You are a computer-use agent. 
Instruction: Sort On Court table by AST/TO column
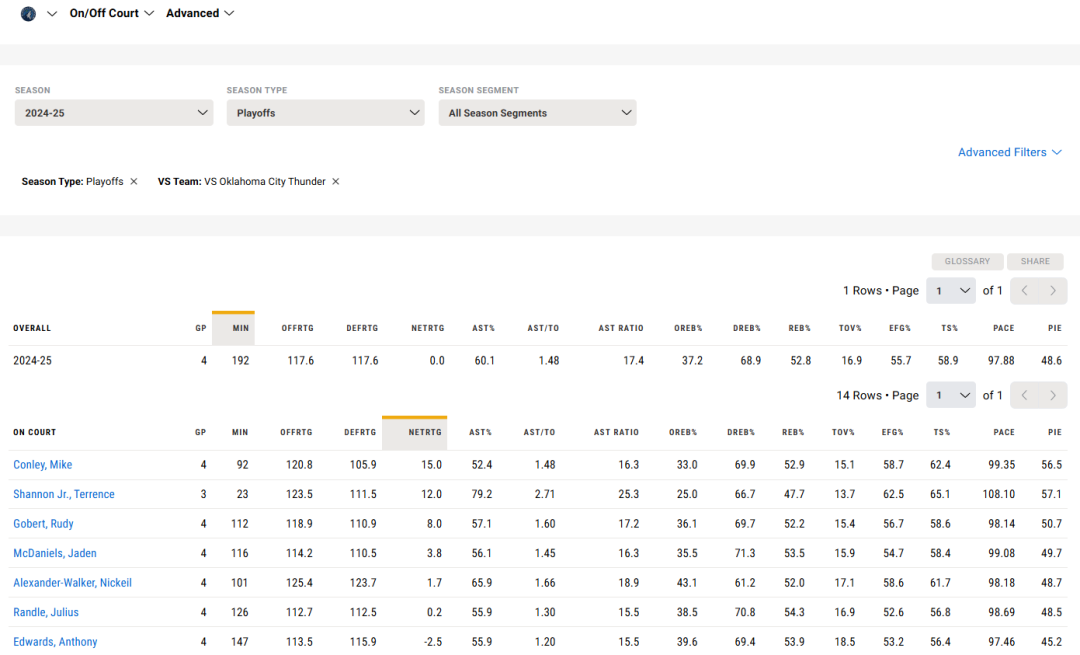pos(539,433)
